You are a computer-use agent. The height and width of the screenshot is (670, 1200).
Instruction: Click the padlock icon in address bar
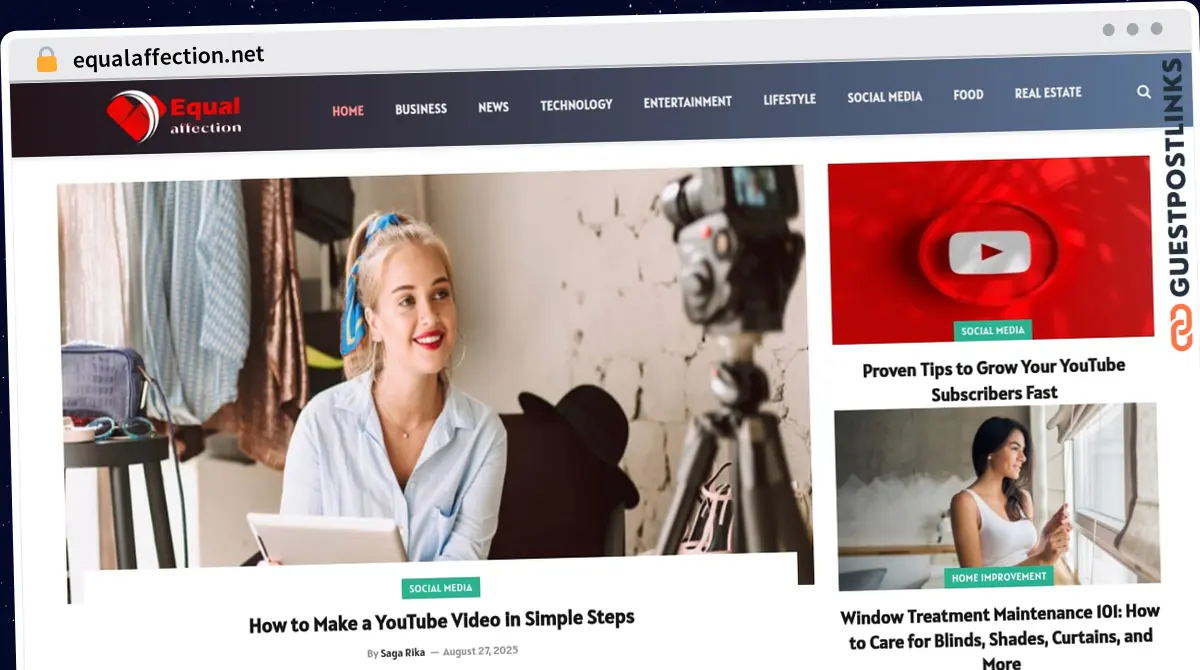pyautogui.click(x=47, y=60)
